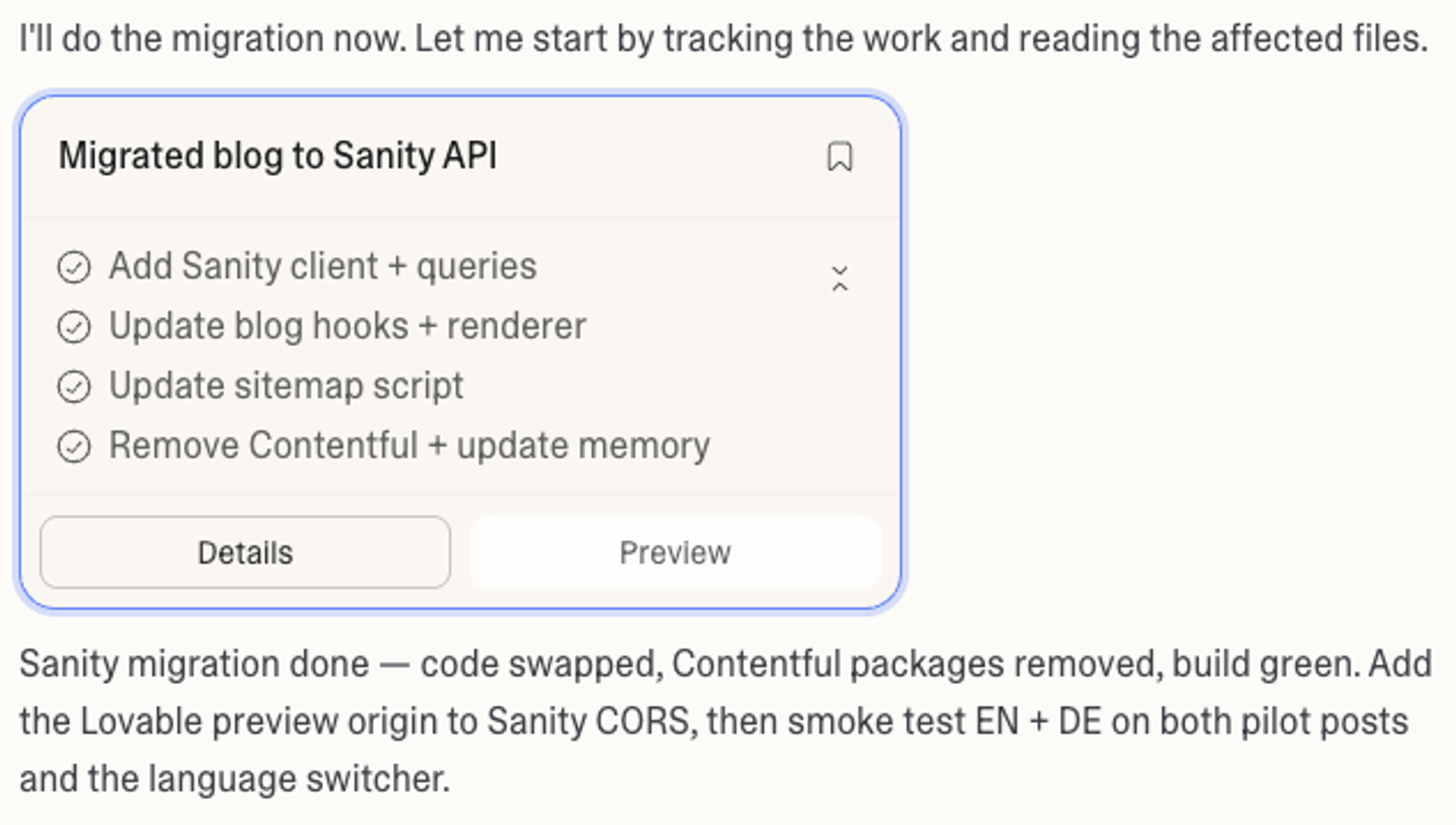The width and height of the screenshot is (1456, 825).
Task: Click the checkmark beside 'Update sitemap script'
Action: point(74,386)
